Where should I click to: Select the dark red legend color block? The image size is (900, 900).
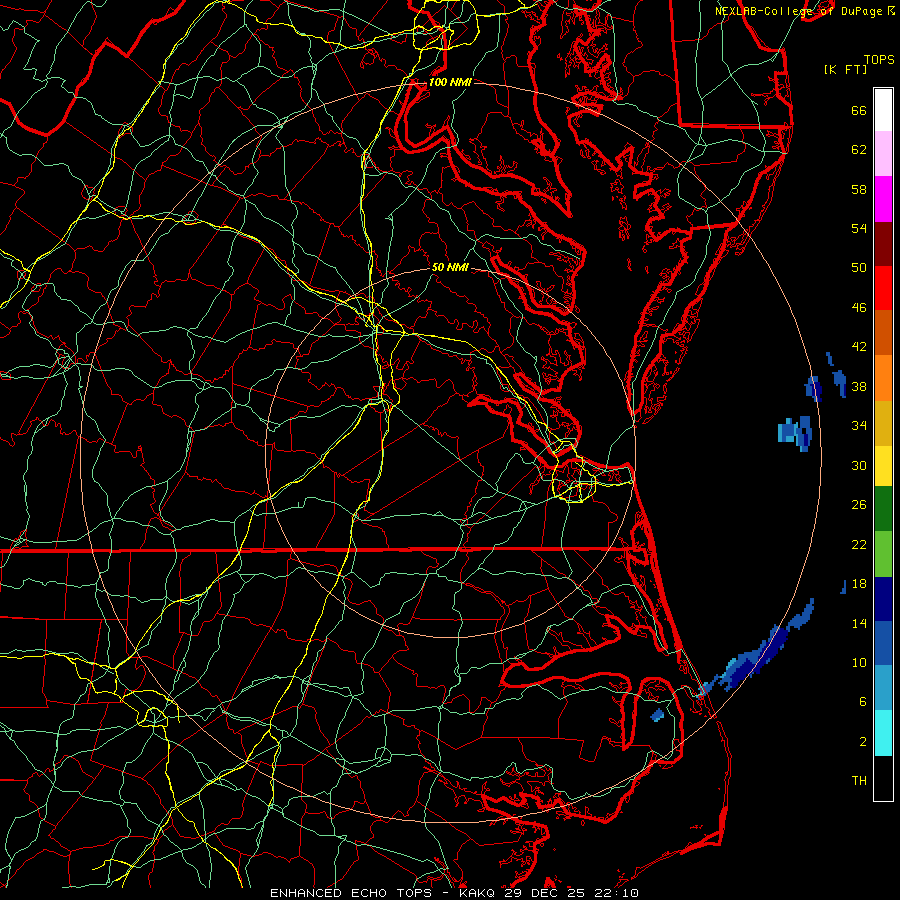pyautogui.click(x=883, y=244)
